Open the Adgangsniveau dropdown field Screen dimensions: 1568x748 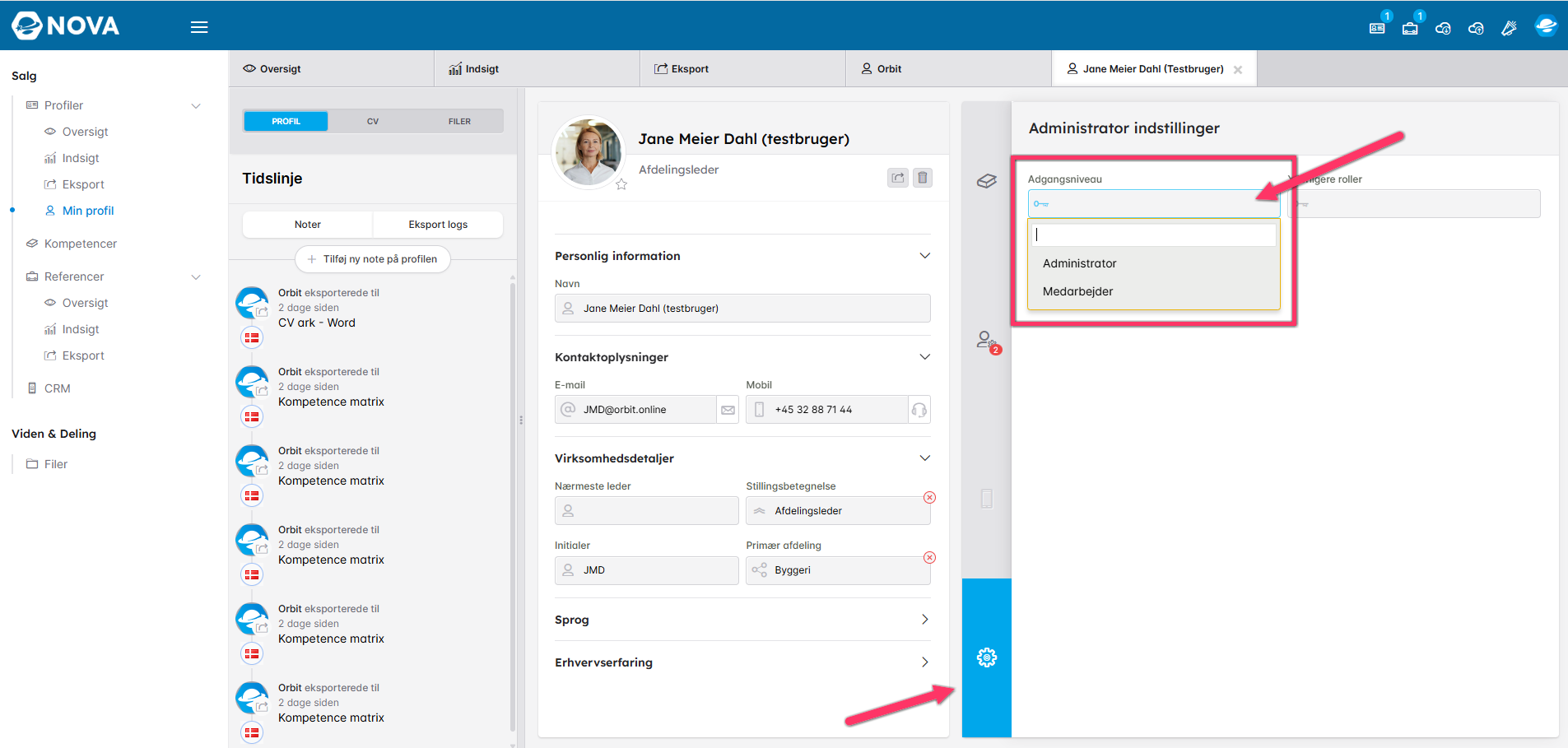(x=1153, y=204)
